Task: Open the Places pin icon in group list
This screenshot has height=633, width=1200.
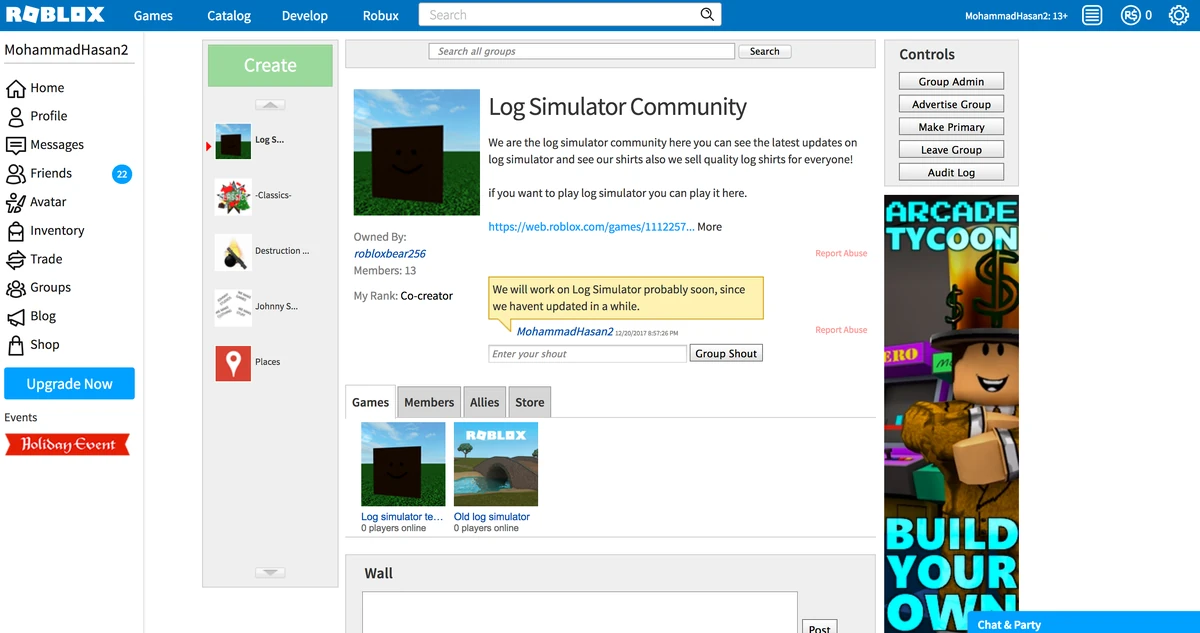Action: point(232,363)
